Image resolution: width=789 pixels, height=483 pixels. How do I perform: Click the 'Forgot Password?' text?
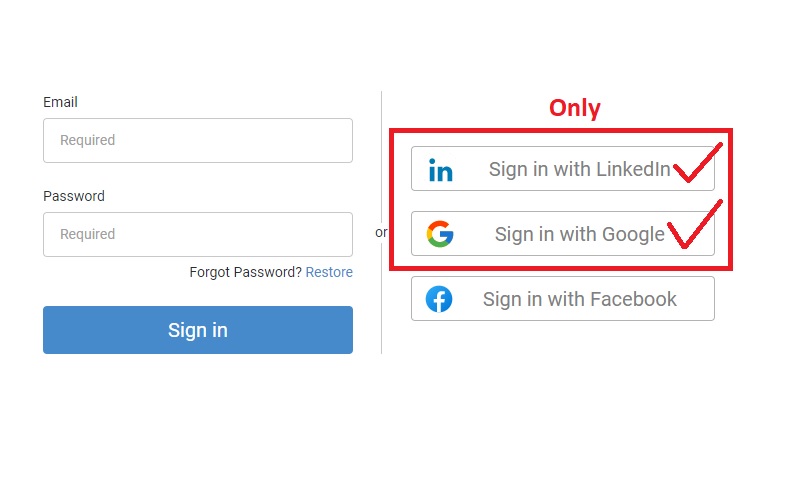coord(245,272)
